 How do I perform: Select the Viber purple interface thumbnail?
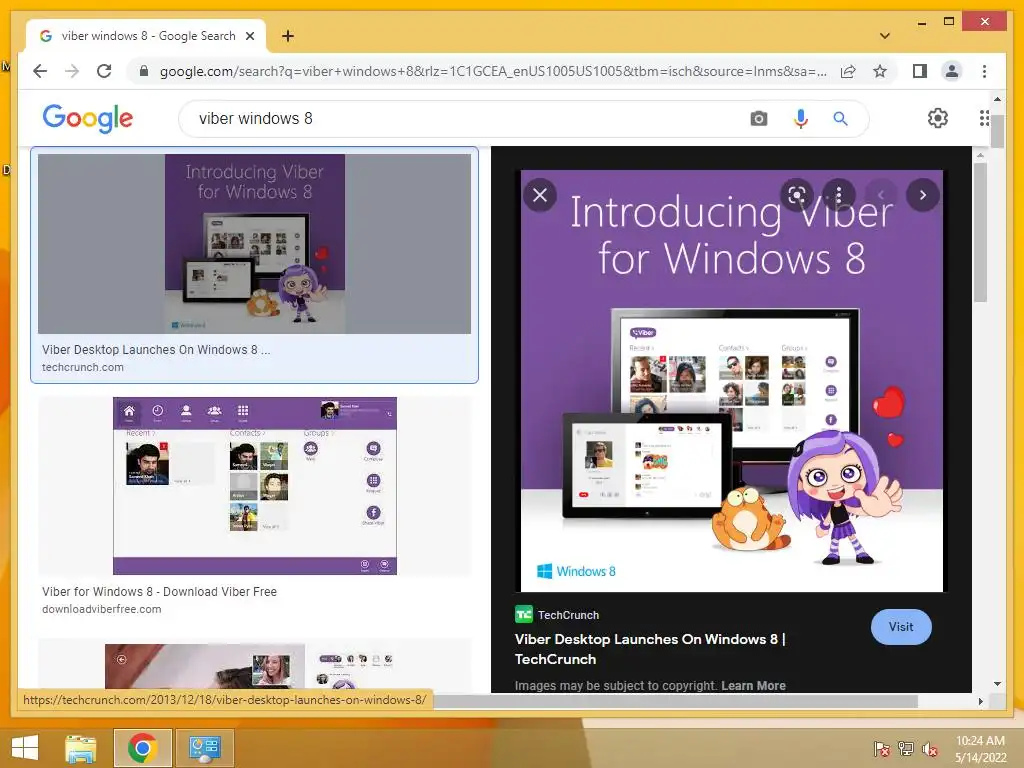pyautogui.click(x=255, y=486)
